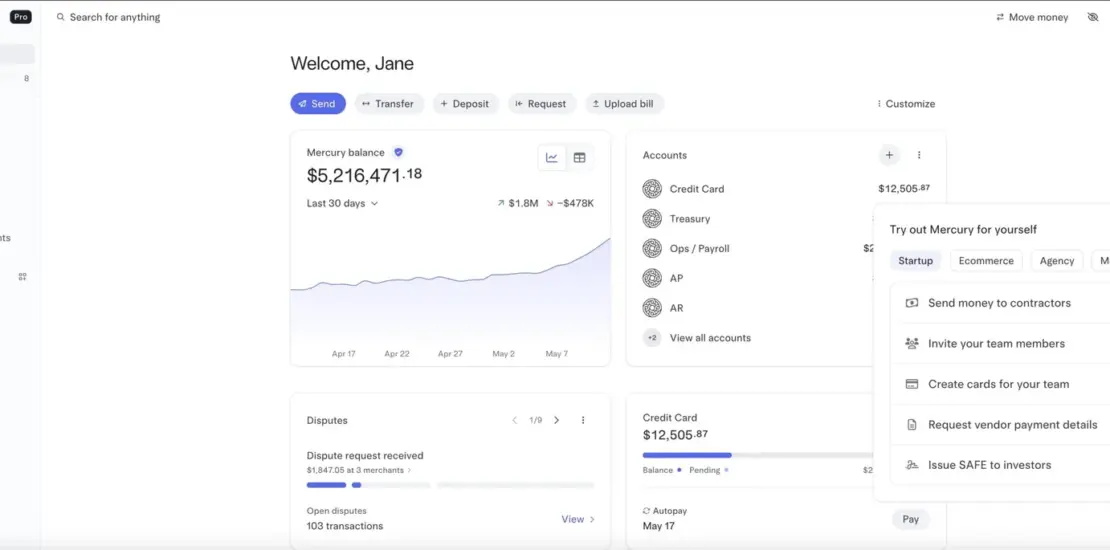Click the AR account icon
1110x550 pixels.
[652, 308]
